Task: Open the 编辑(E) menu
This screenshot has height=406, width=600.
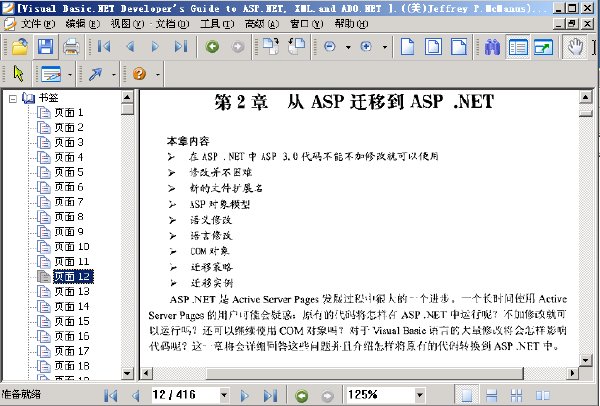Action: pos(82,24)
